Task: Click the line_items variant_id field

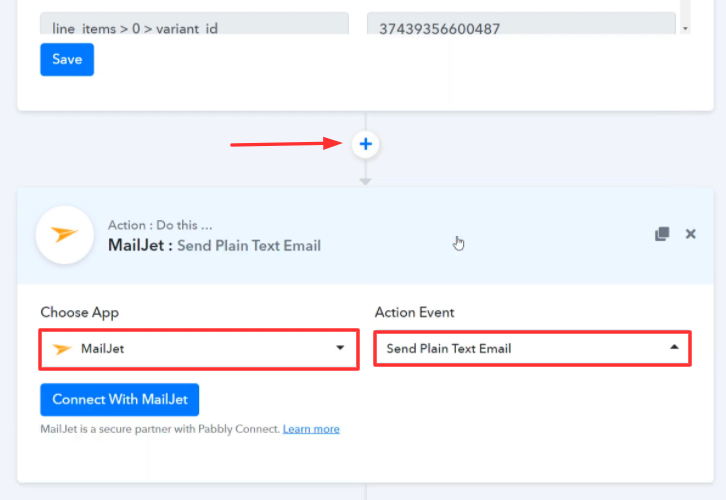Action: point(194,24)
